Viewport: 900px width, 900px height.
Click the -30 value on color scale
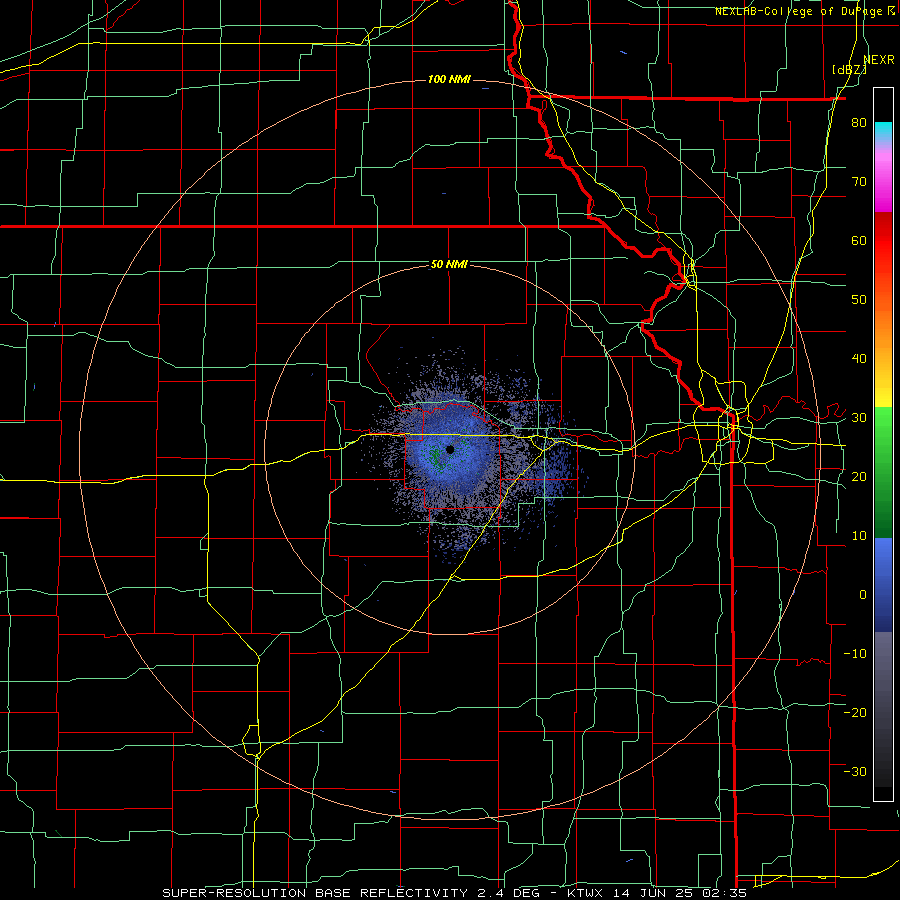click(x=855, y=771)
